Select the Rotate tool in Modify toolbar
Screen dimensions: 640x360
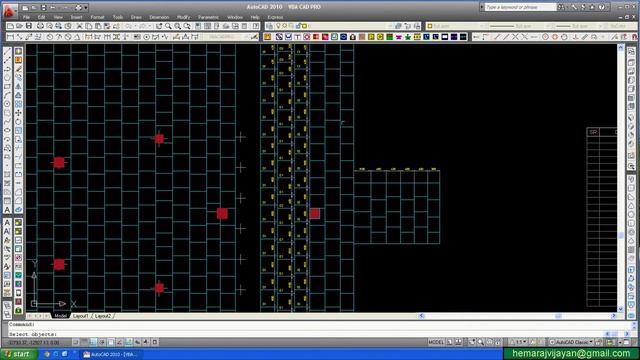[x=18, y=122]
